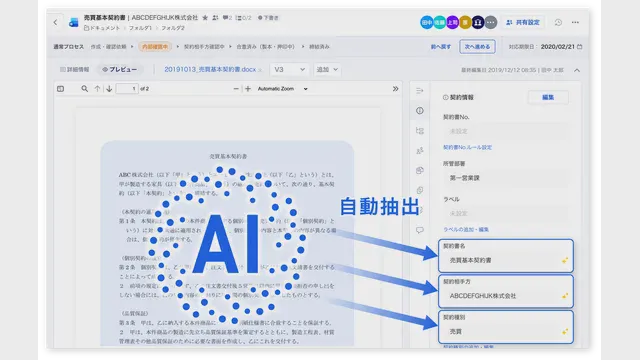
Task: Click the ラベル input field
Action: coord(506,213)
